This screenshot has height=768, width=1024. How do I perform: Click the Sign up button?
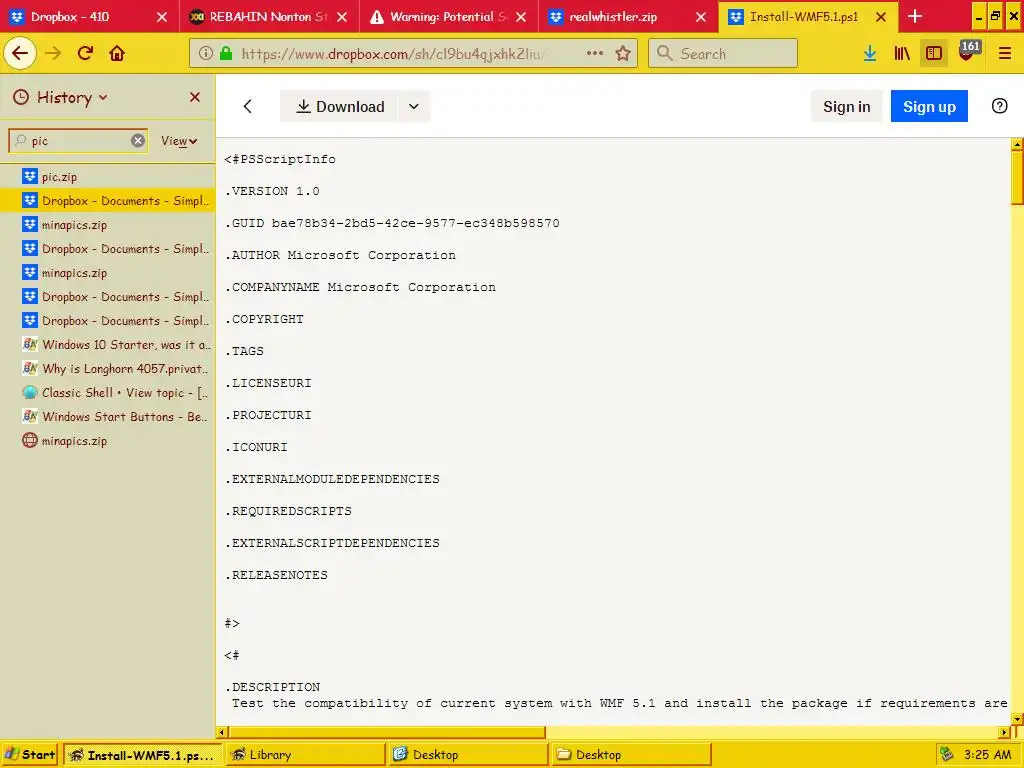tap(929, 106)
